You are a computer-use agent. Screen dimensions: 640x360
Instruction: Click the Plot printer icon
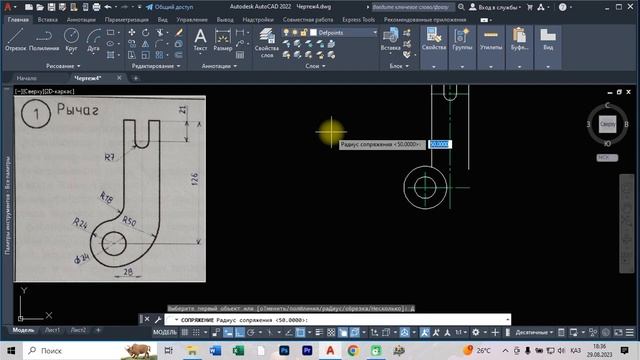96,7
